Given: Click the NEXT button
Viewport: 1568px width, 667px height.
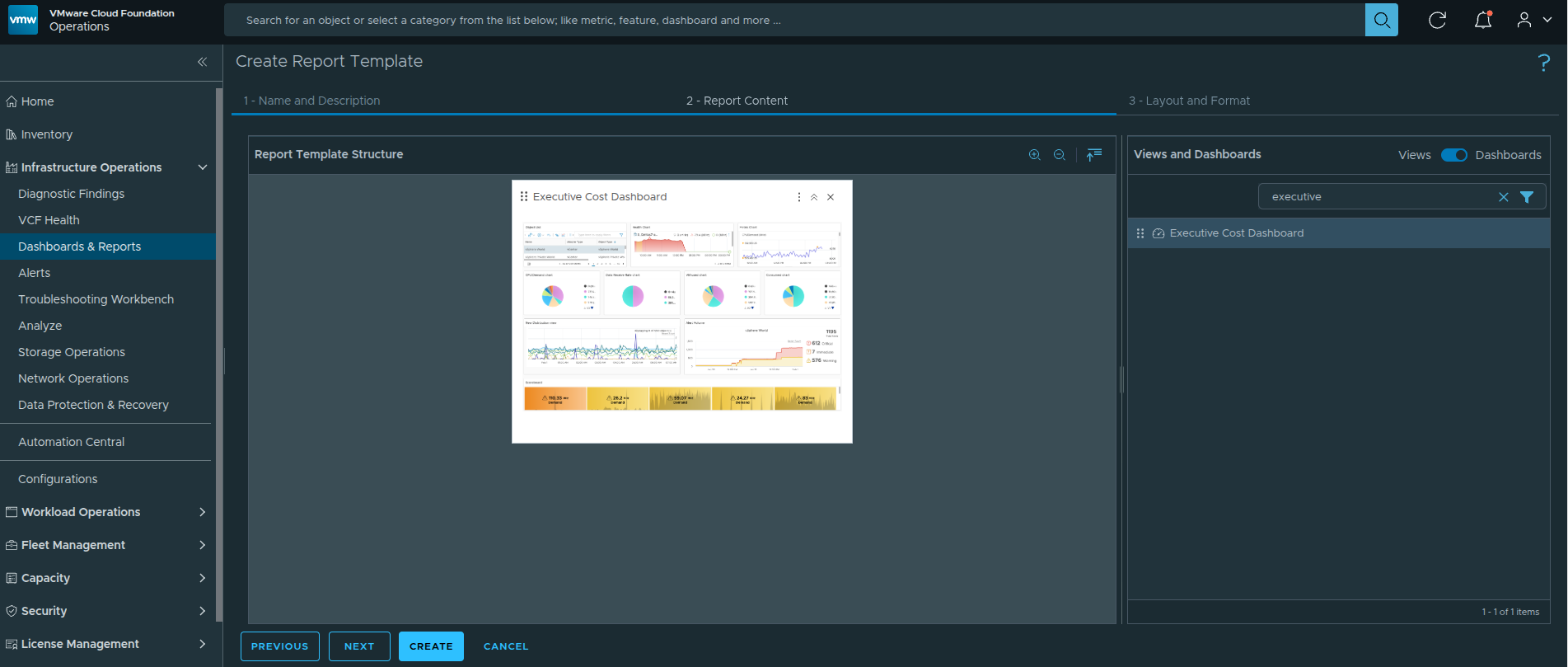Looking at the screenshot, I should (359, 646).
